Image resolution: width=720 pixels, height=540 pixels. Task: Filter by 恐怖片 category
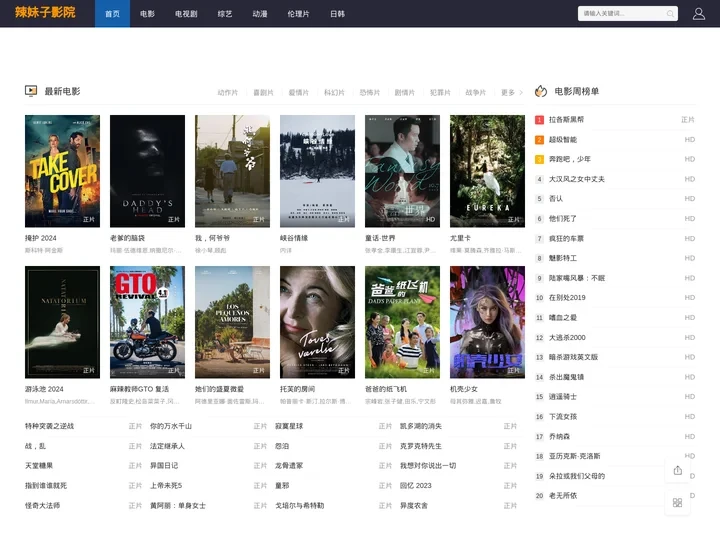point(369,92)
